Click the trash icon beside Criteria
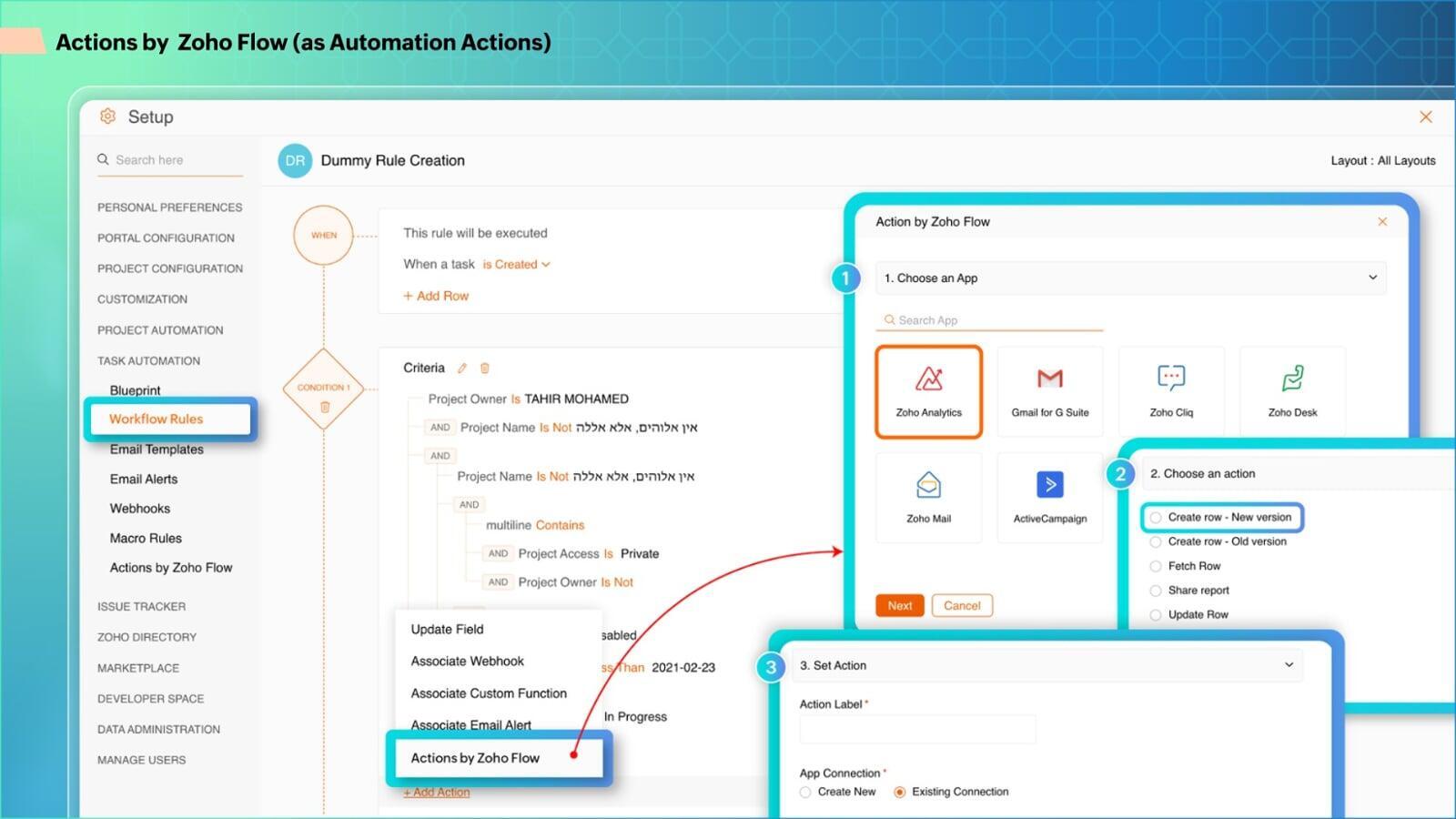1456x819 pixels. pyautogui.click(x=485, y=369)
